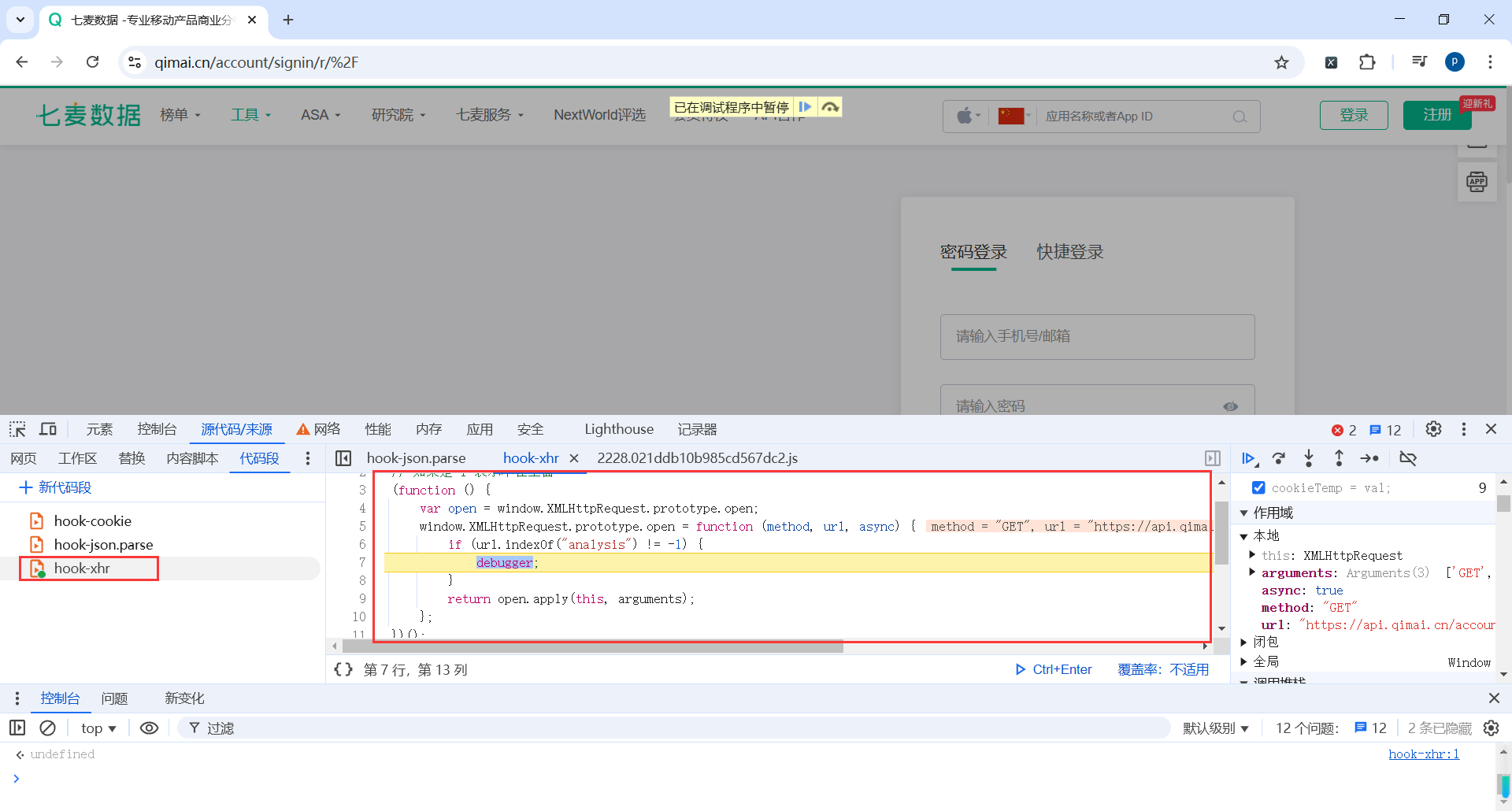The height and width of the screenshot is (811, 1512).
Task: Run snippet with Ctrl+Enter button
Action: click(x=1053, y=669)
